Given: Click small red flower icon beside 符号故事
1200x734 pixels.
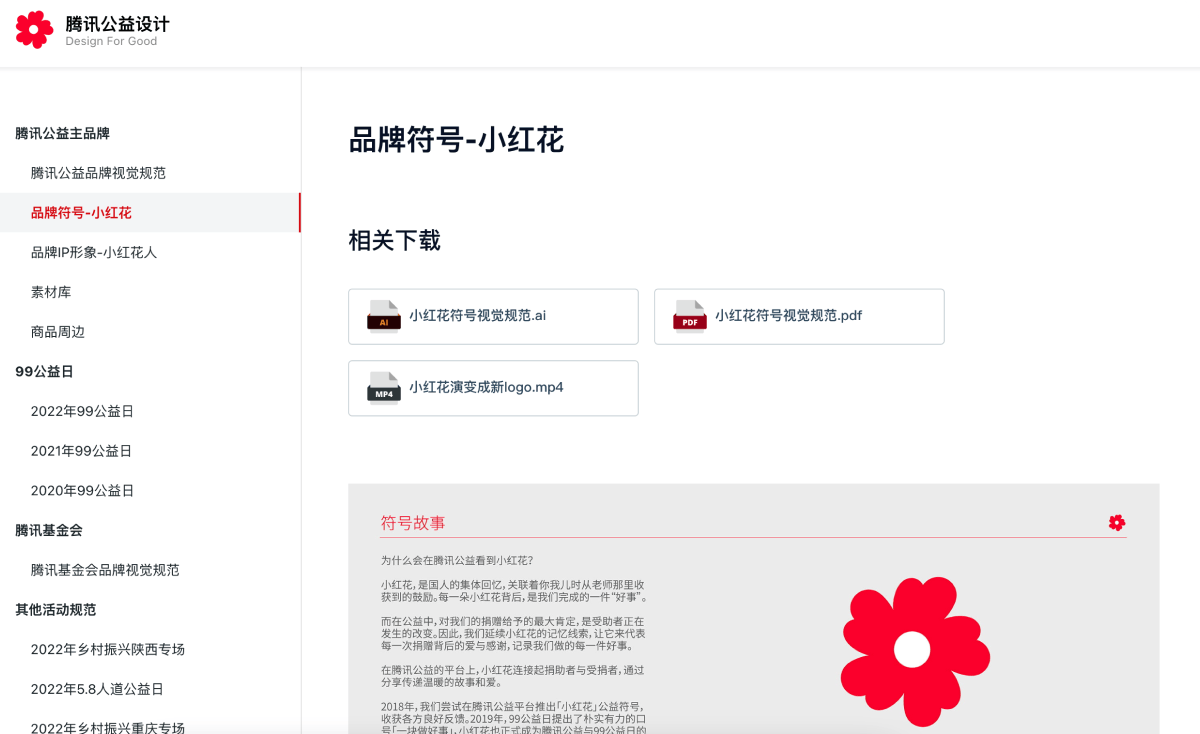Looking at the screenshot, I should tap(1117, 522).
